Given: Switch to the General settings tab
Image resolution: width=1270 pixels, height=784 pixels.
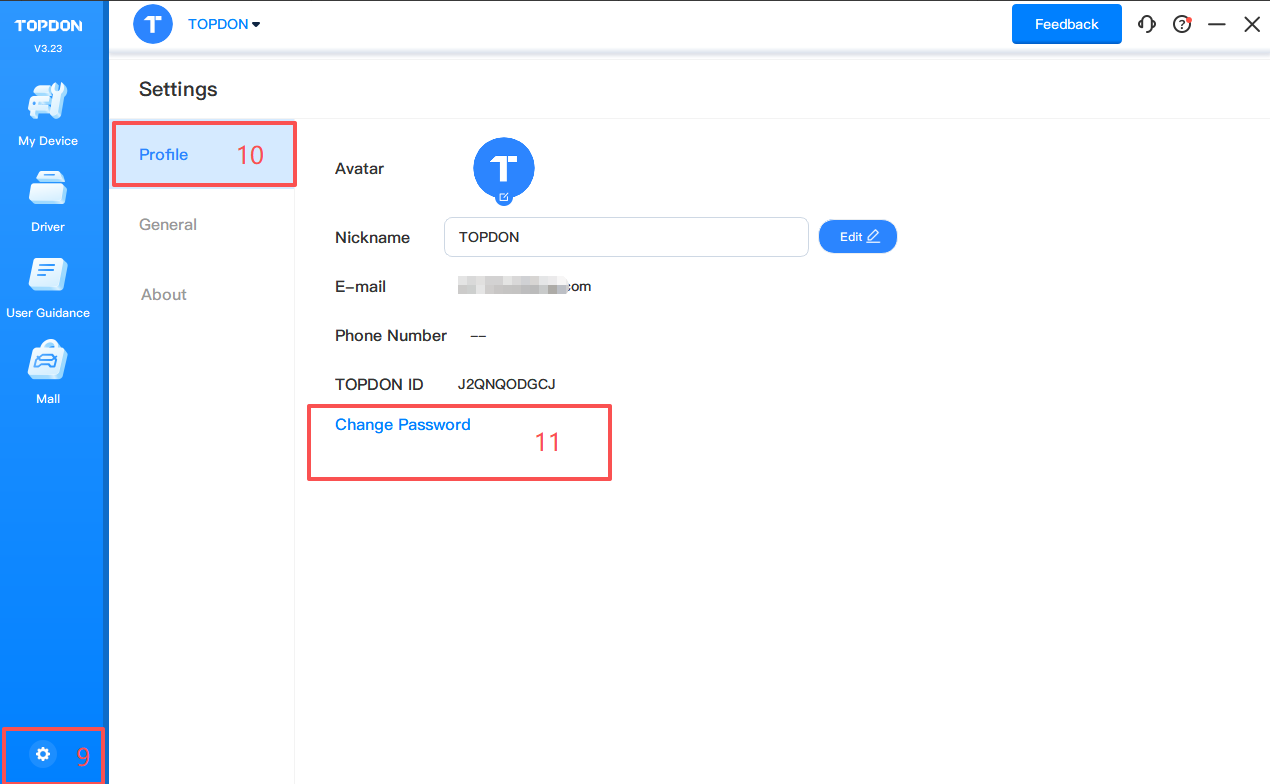Looking at the screenshot, I should point(168,225).
